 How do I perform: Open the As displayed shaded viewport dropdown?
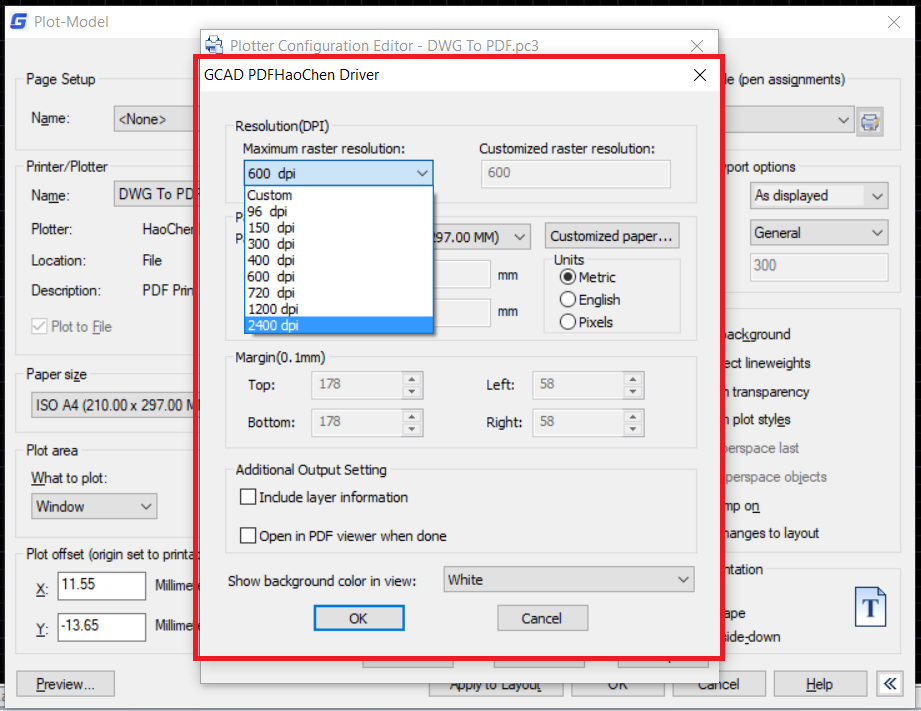(x=818, y=195)
